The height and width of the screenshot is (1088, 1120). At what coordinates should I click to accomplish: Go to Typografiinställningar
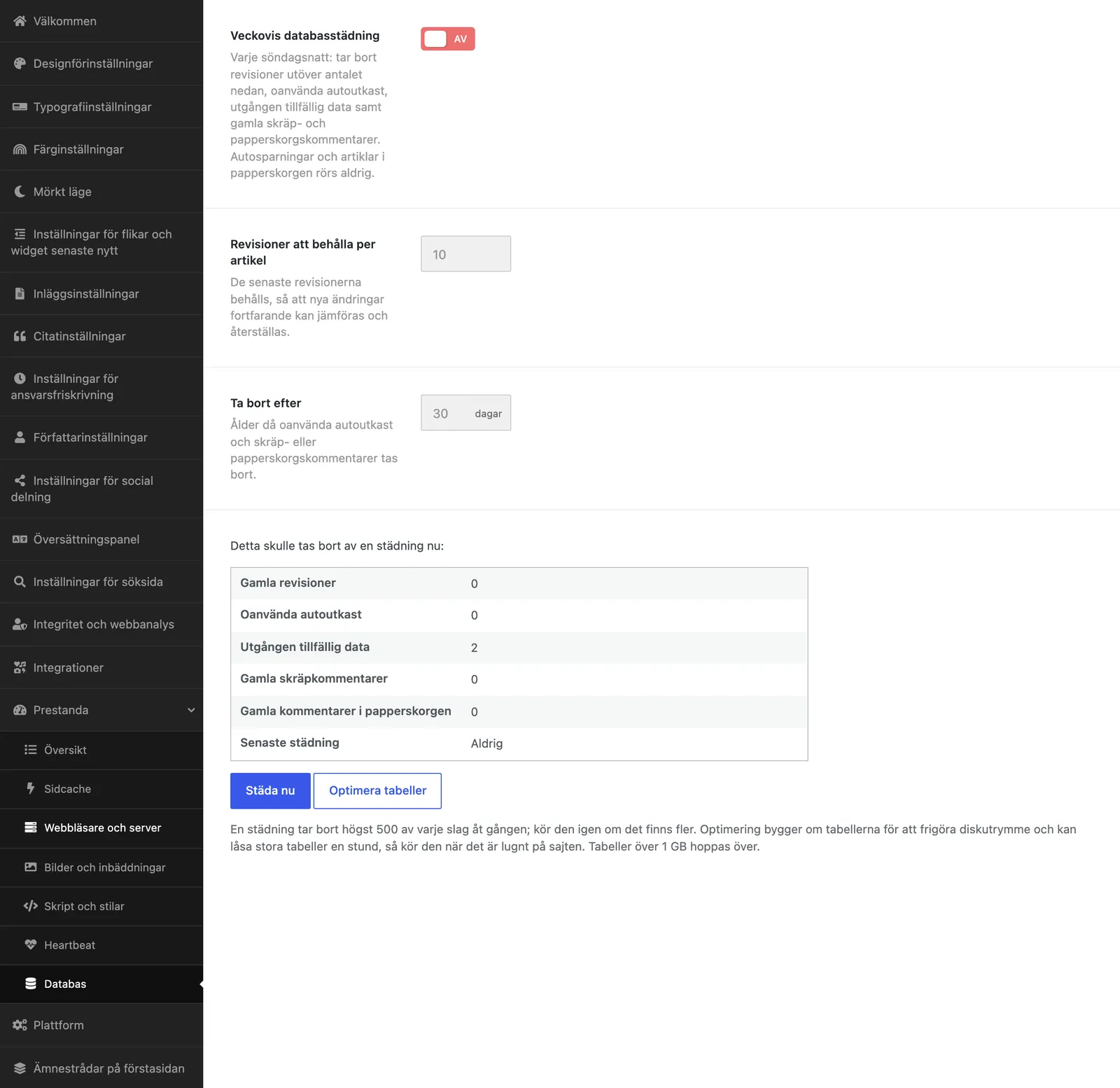click(x=101, y=106)
